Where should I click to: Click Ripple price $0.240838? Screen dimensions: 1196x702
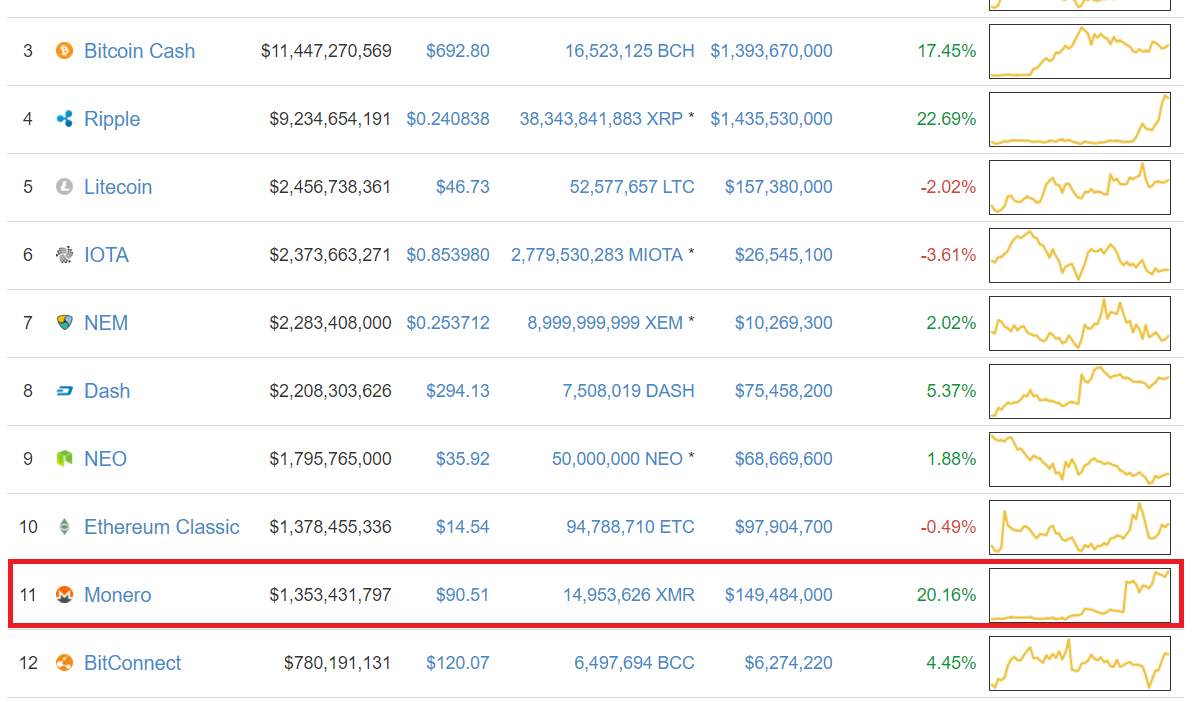coord(448,119)
